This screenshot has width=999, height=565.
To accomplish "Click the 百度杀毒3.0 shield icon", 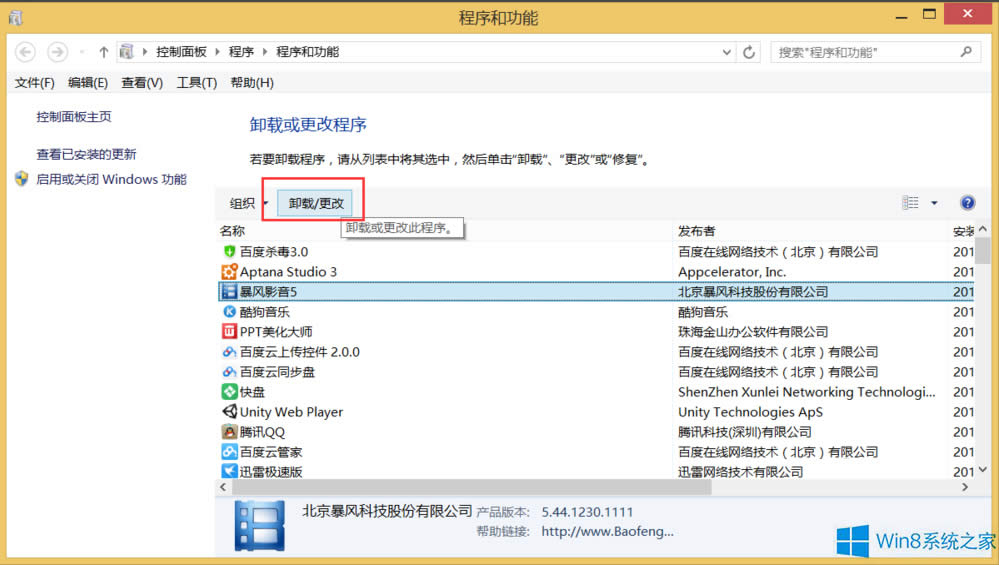I will pos(229,252).
